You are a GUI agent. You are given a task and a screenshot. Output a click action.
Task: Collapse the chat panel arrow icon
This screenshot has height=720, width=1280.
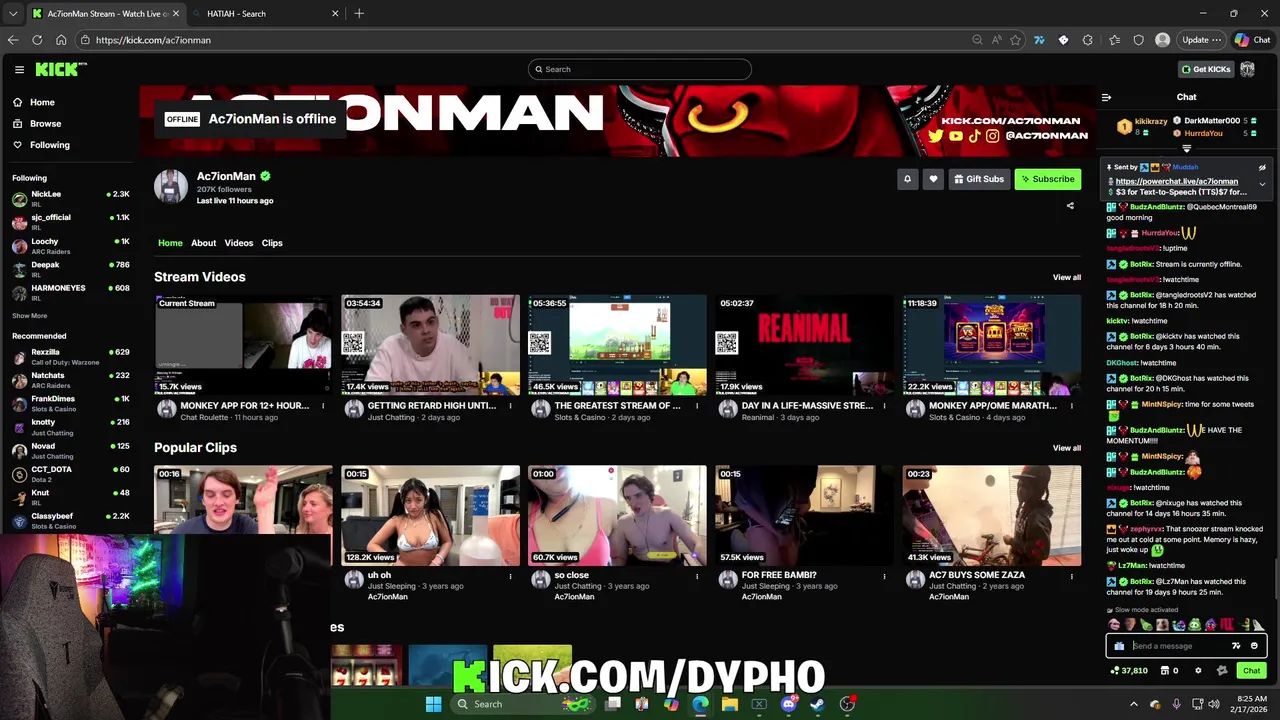coord(1106,97)
